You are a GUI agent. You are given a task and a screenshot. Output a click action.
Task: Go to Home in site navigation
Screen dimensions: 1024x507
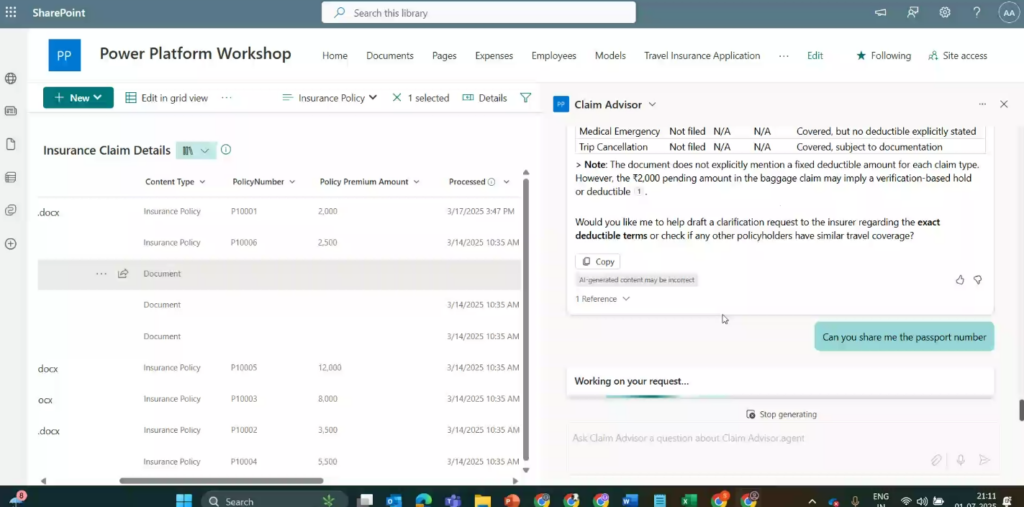[334, 56]
